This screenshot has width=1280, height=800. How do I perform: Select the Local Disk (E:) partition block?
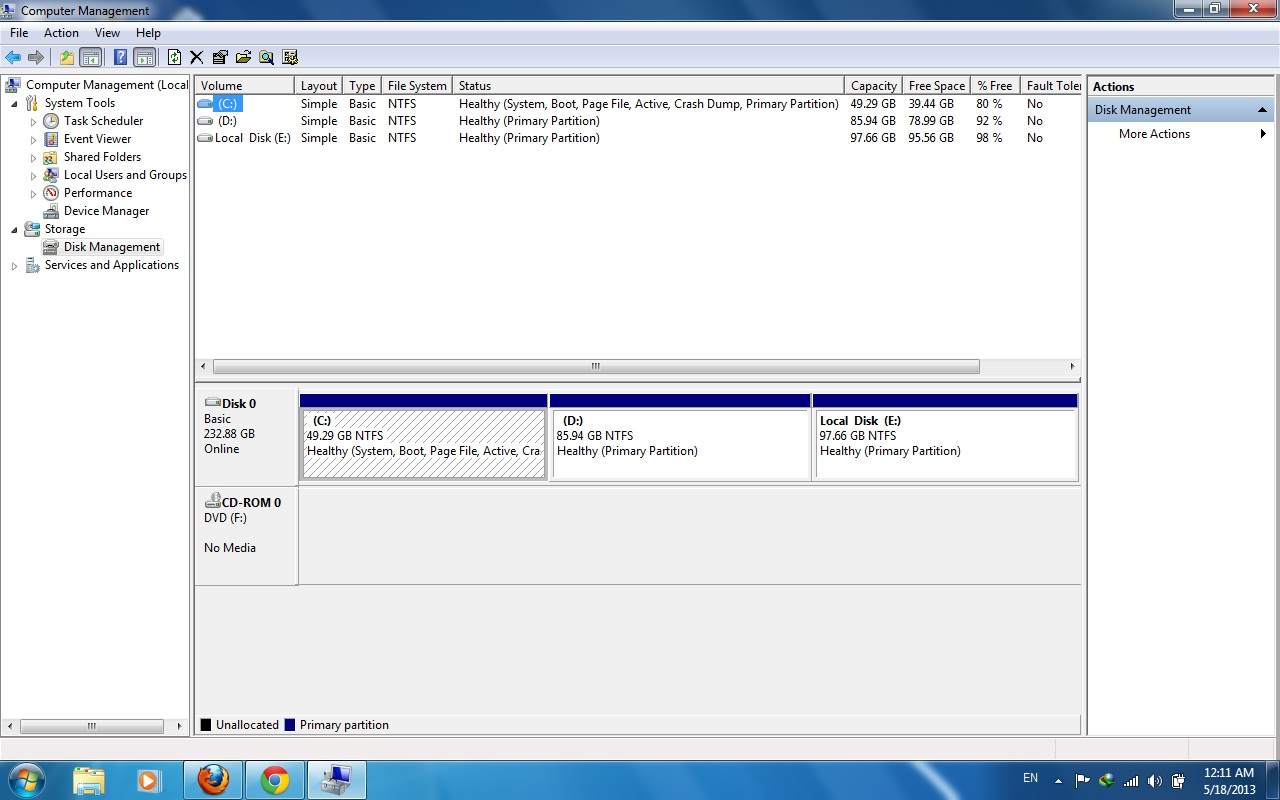tap(946, 437)
